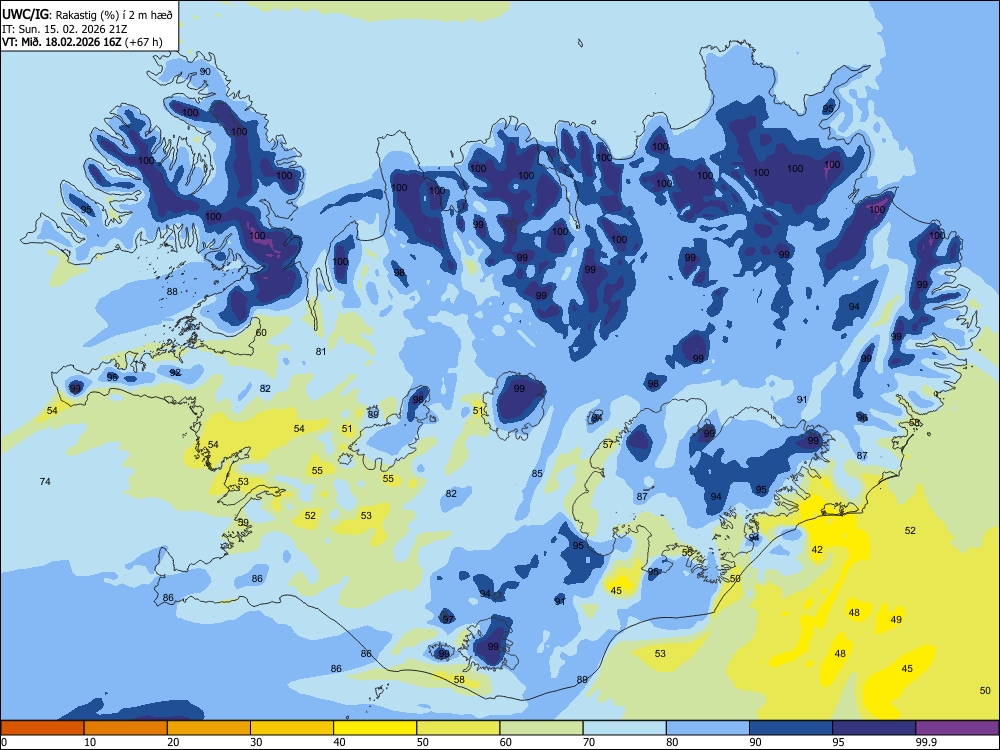Click the map value 97

coord(448,619)
